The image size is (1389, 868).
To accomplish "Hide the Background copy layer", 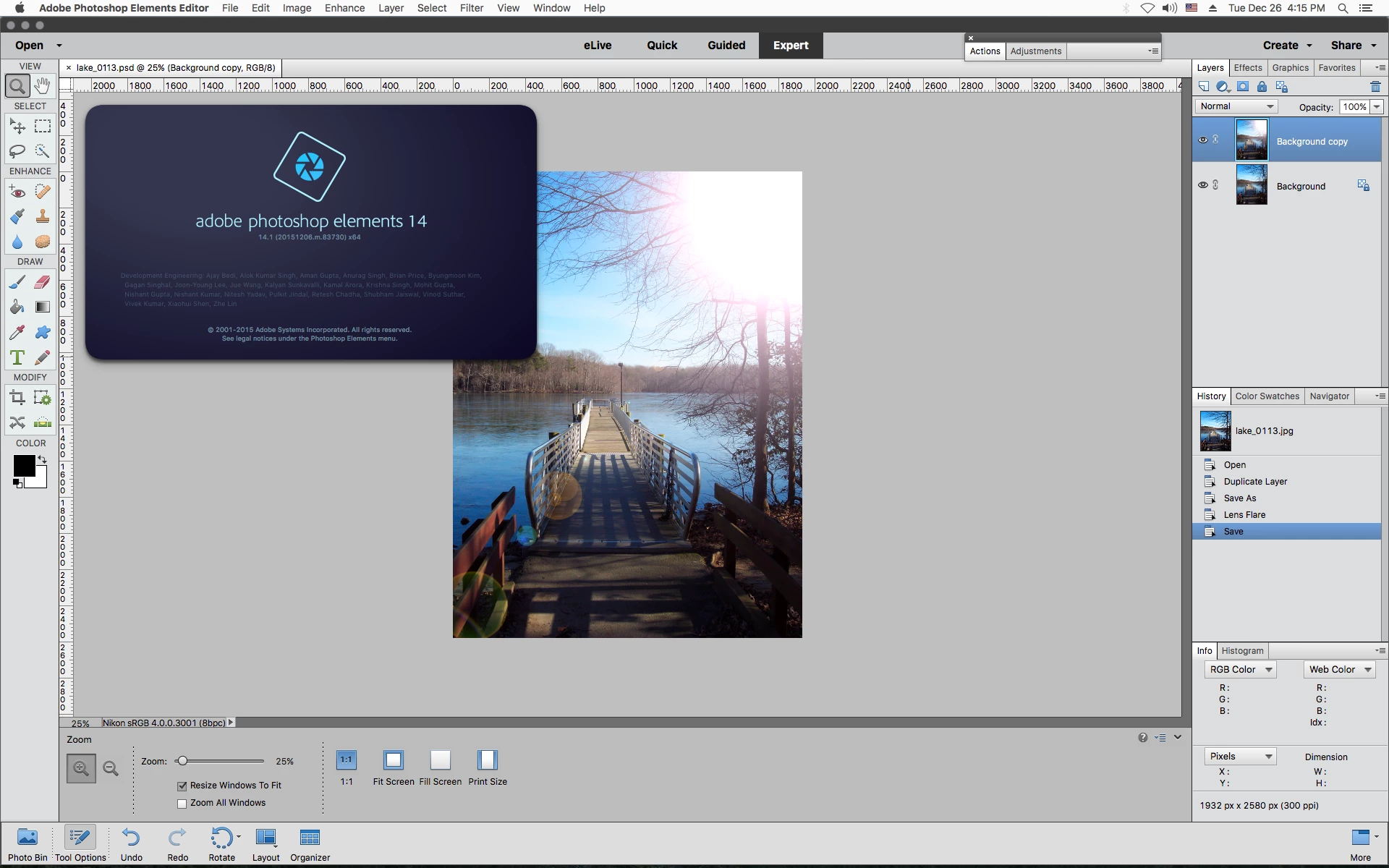I will point(1202,140).
